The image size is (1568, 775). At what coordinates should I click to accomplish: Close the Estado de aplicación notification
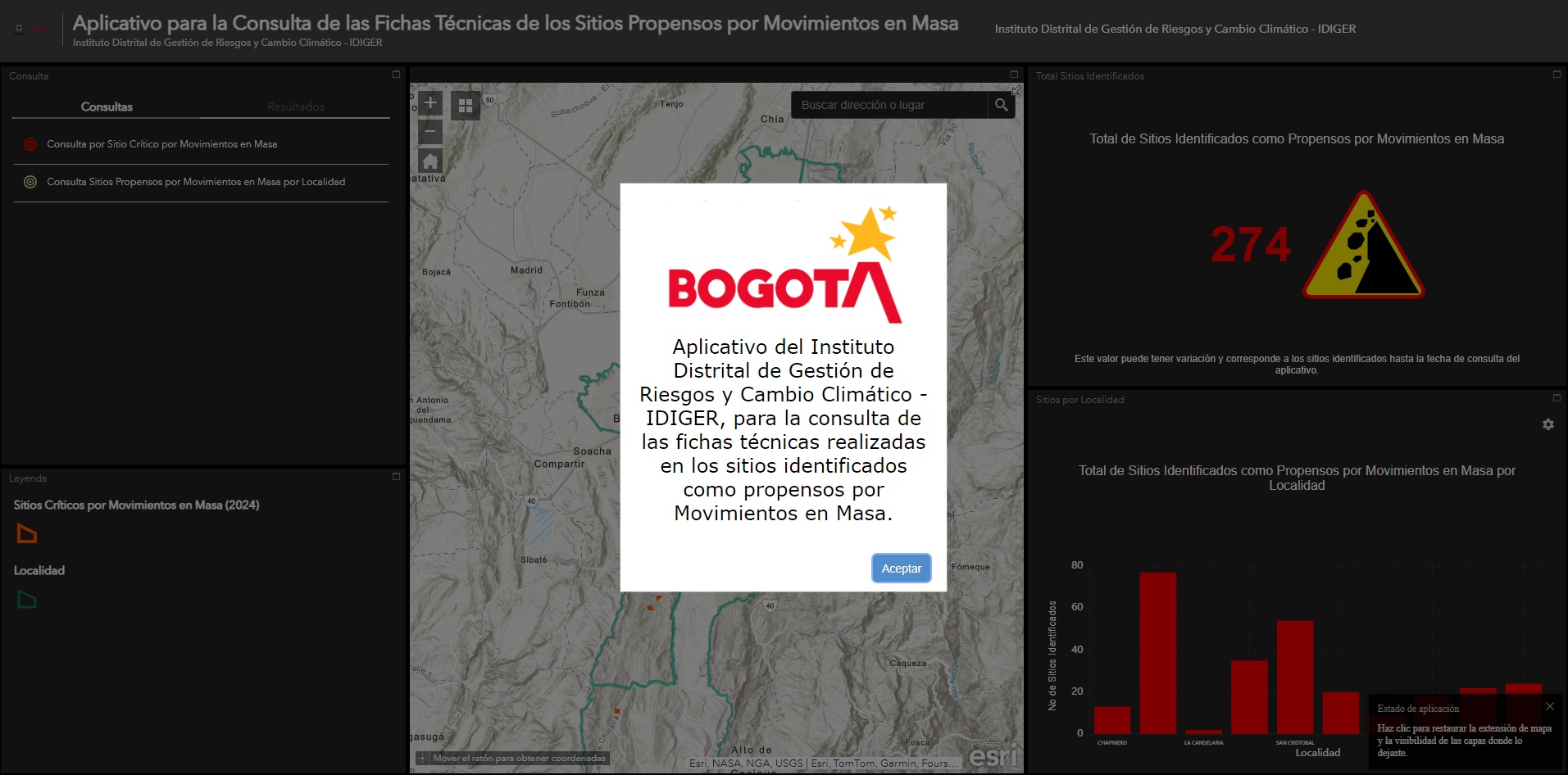[1549, 706]
